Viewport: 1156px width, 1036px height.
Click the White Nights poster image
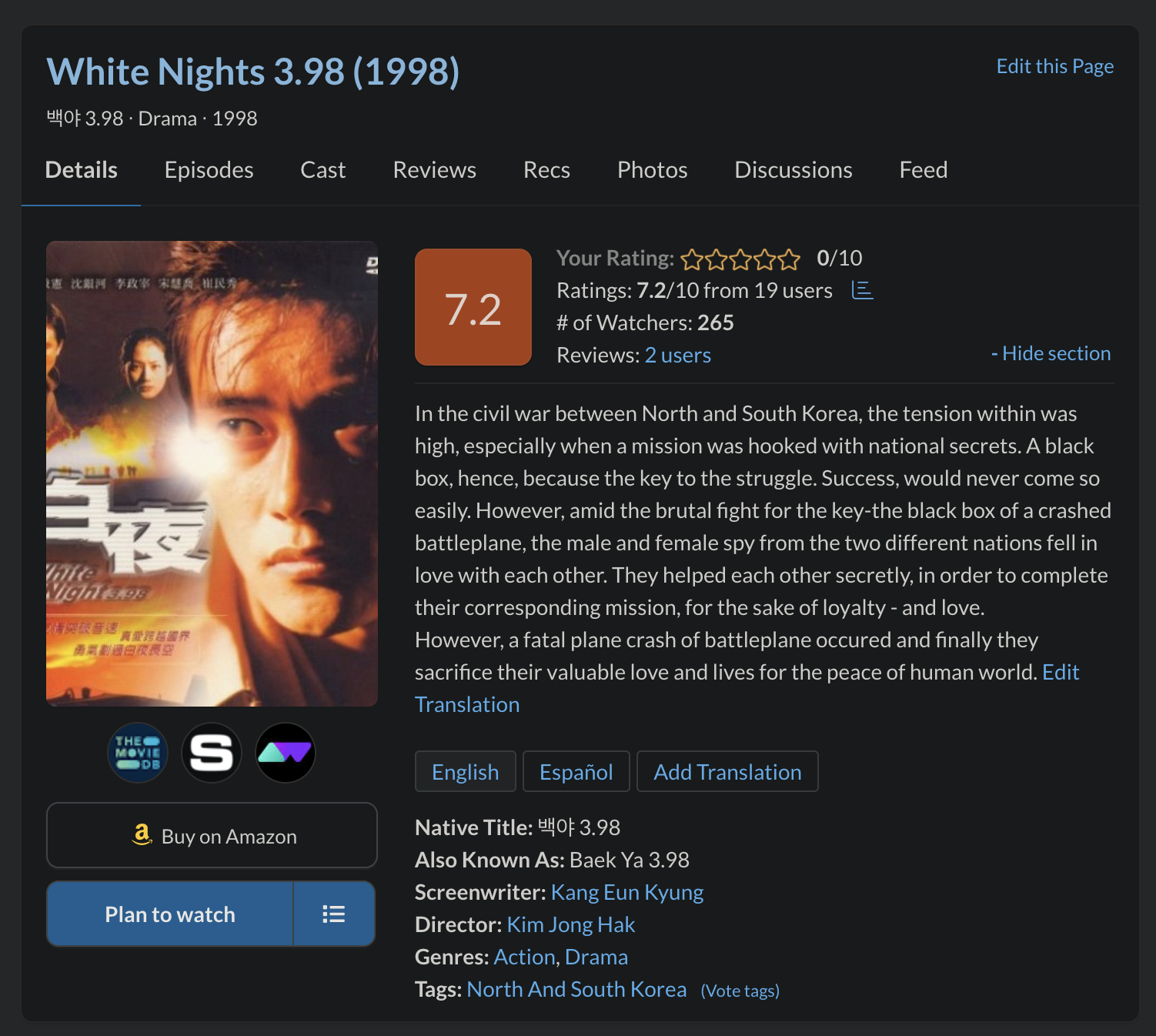coord(212,473)
